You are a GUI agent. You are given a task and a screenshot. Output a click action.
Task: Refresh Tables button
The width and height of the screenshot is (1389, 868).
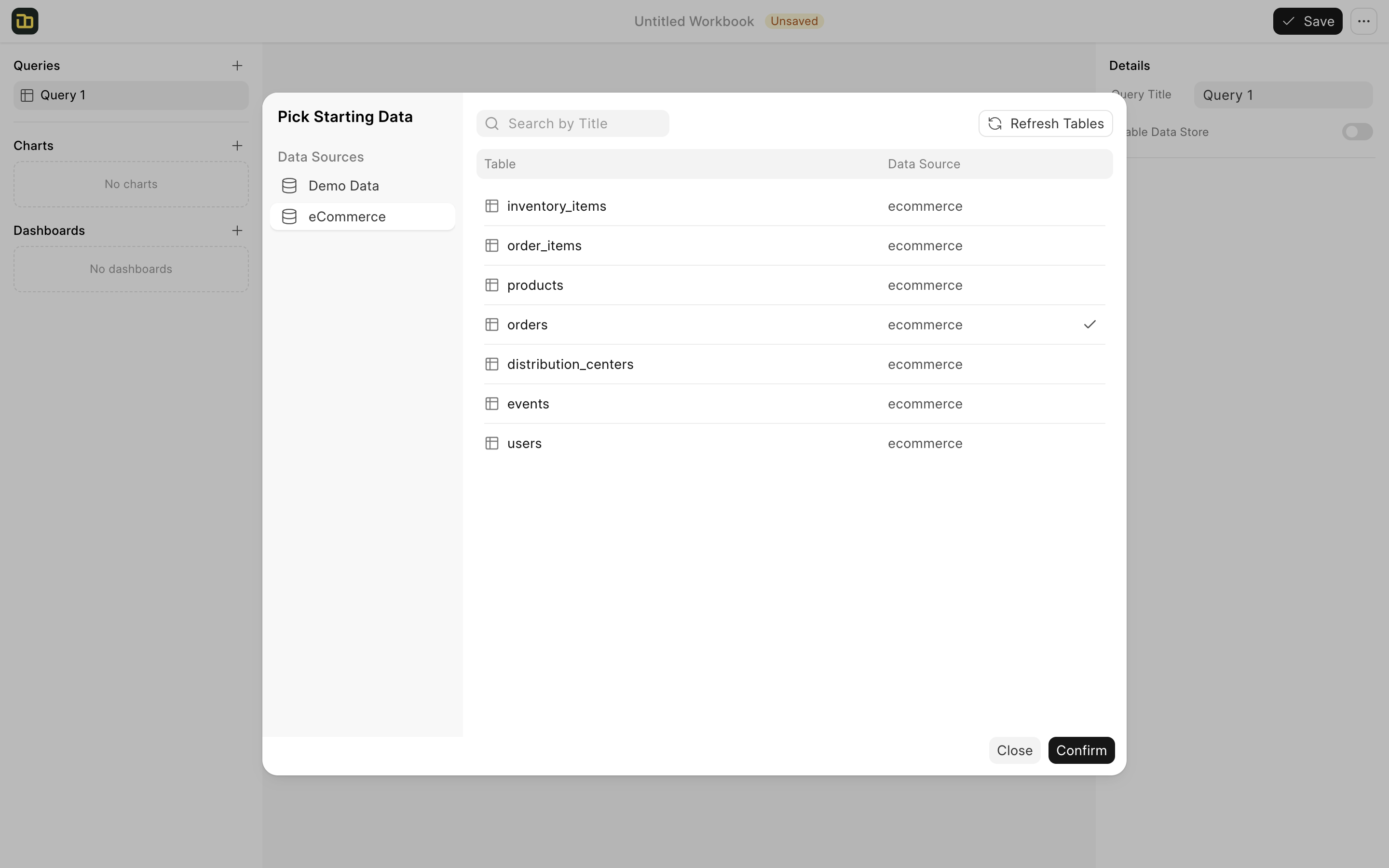tap(1045, 123)
